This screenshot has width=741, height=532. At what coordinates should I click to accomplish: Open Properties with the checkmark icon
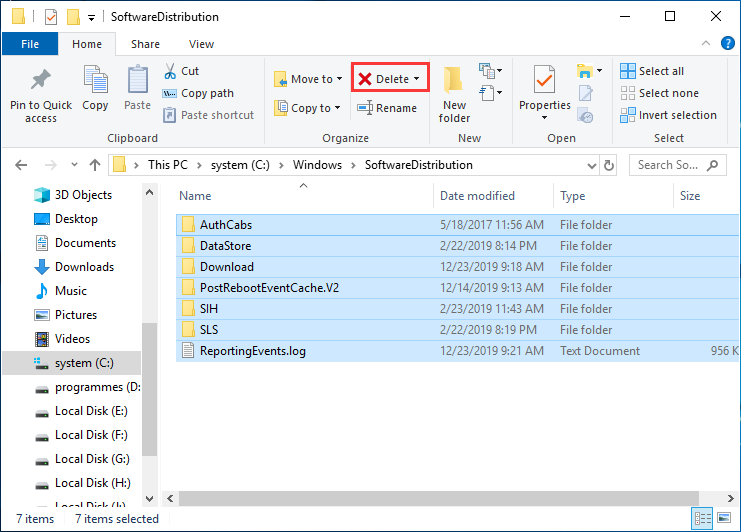pyautogui.click(x=544, y=79)
